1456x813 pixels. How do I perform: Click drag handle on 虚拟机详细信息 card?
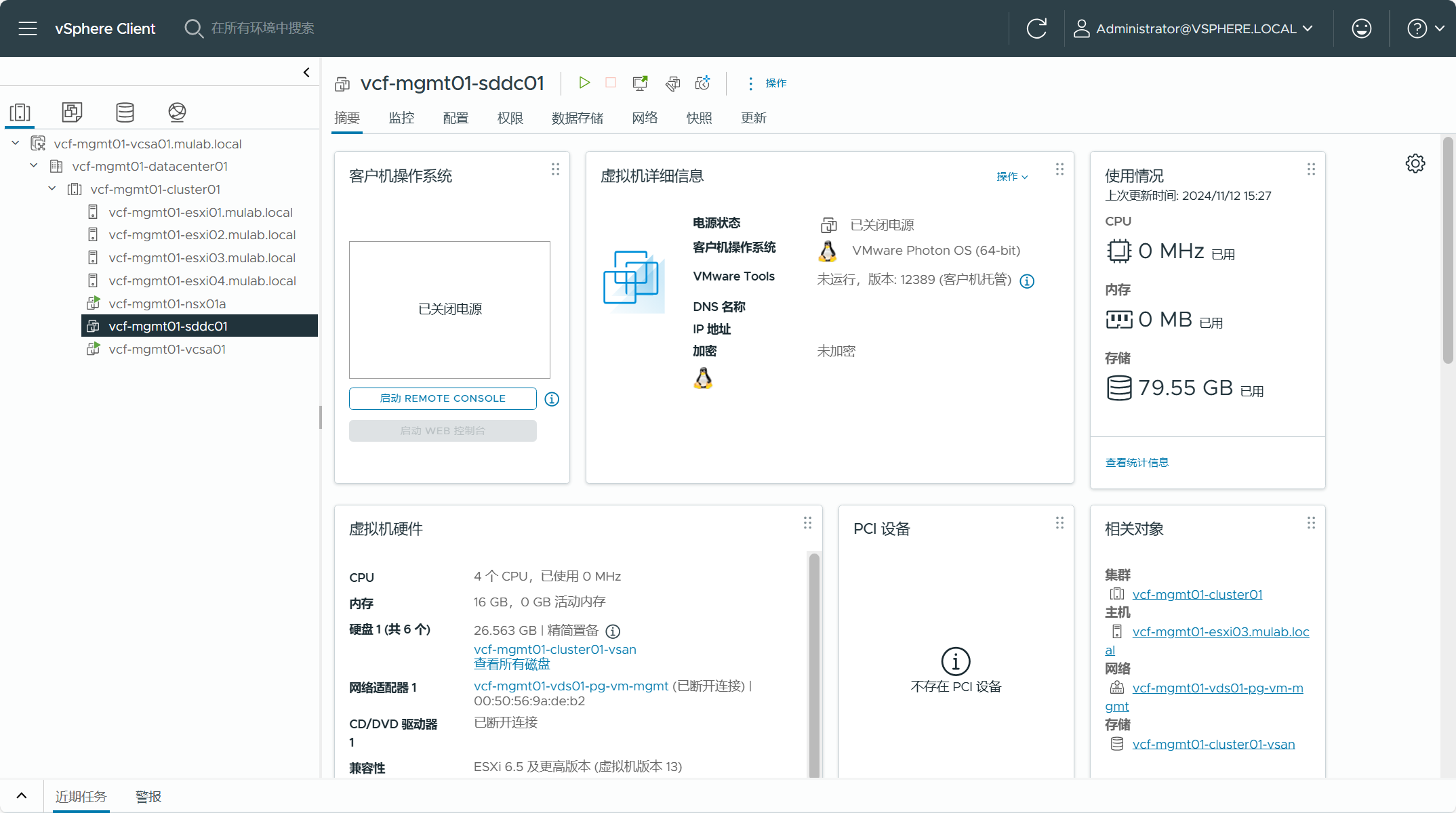tap(1059, 169)
